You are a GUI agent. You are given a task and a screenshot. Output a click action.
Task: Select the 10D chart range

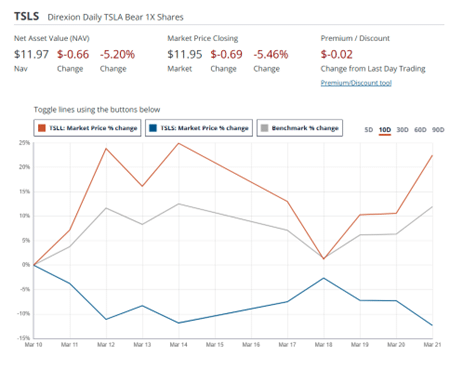tap(385, 130)
